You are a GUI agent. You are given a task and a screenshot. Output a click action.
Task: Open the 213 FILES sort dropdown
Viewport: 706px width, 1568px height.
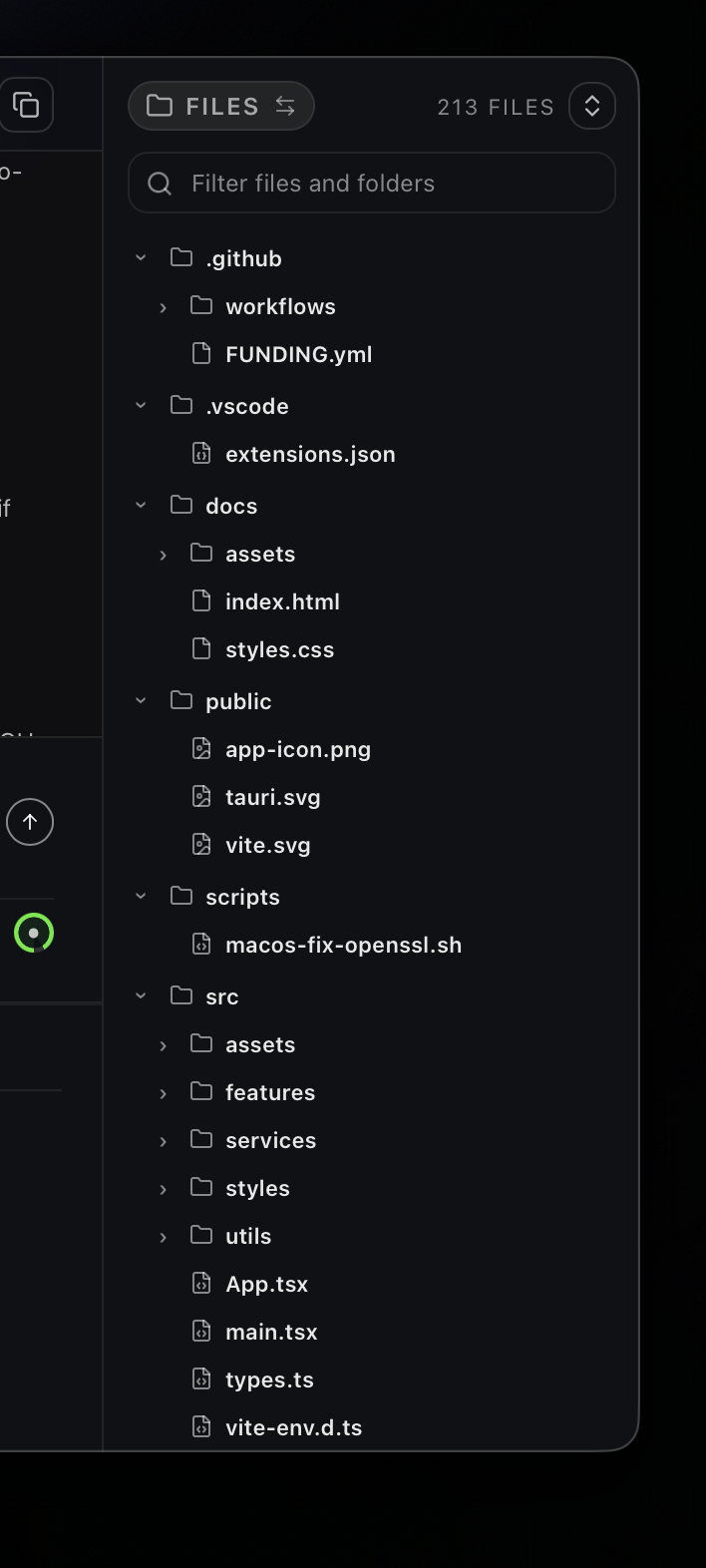(591, 105)
